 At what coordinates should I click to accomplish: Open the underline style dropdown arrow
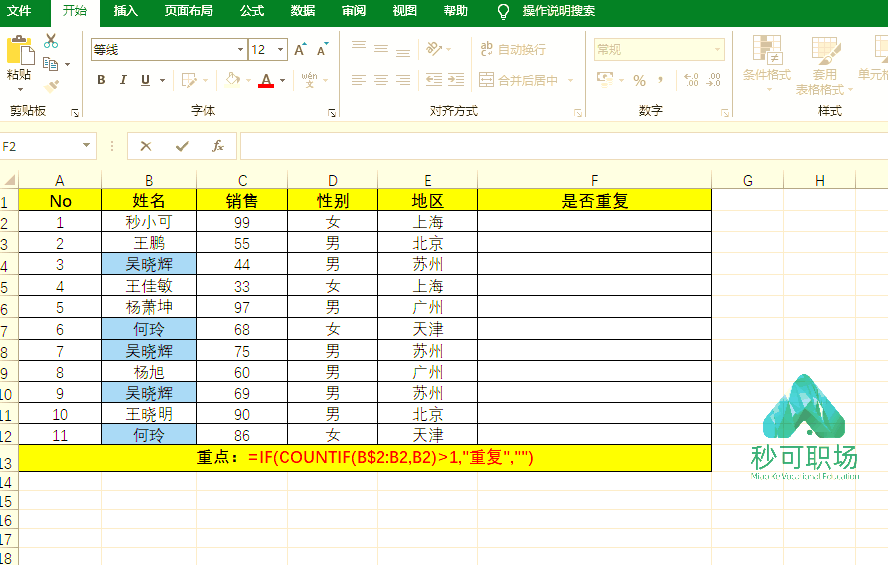[x=163, y=80]
